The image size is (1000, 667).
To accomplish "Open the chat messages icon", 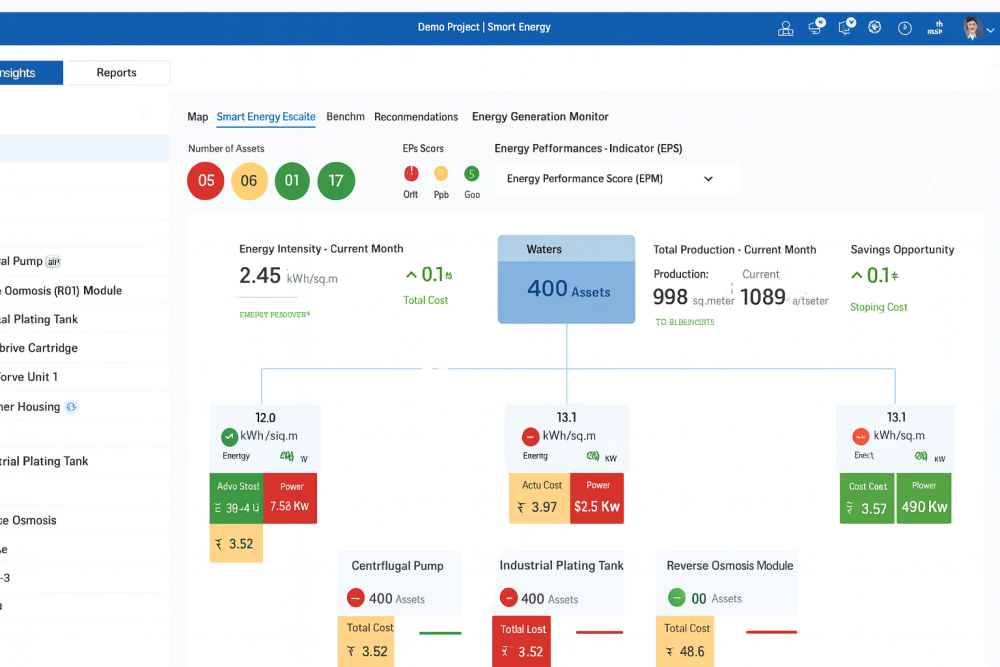I will [x=846, y=27].
